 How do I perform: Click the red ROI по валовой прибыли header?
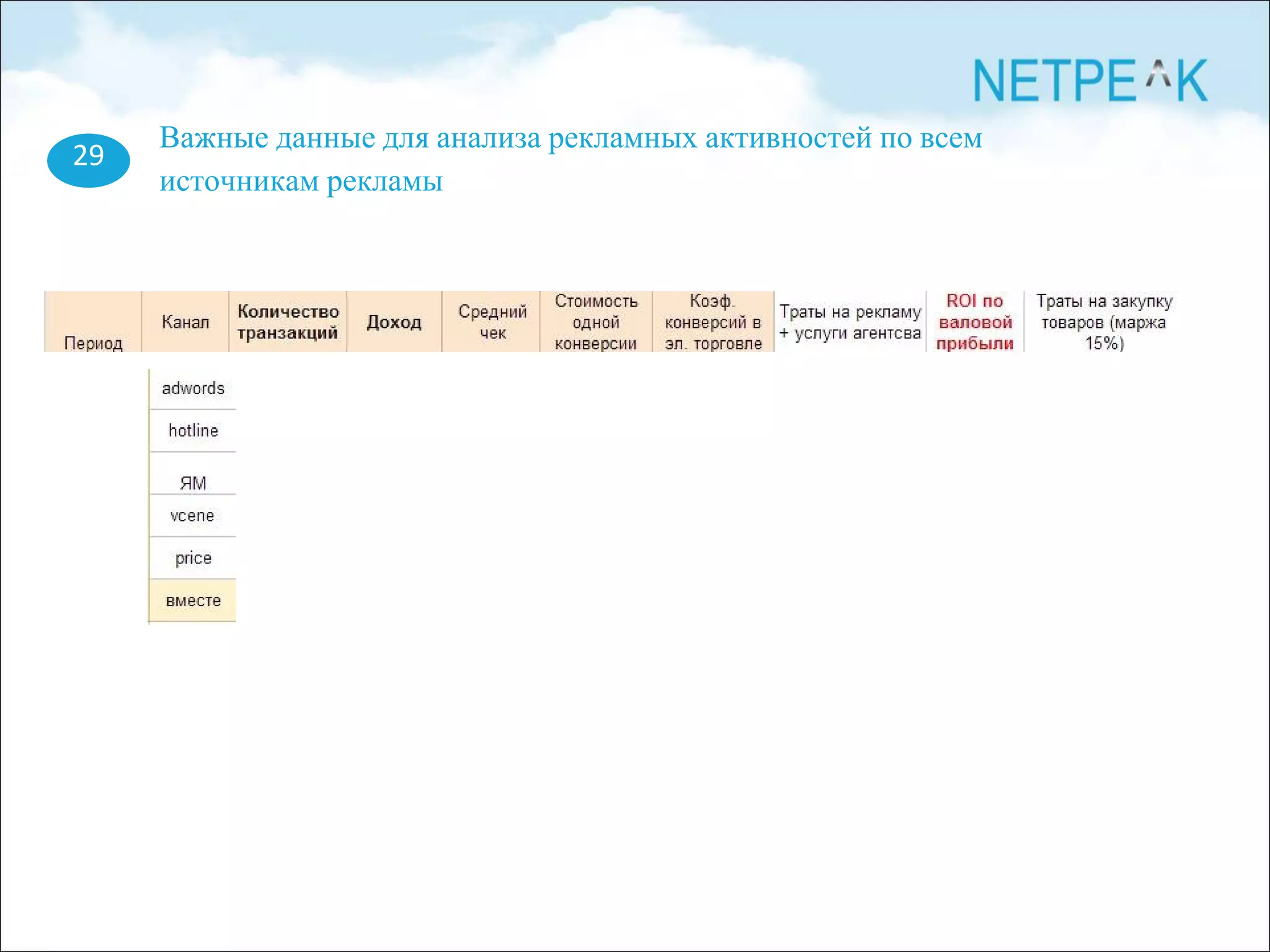974,322
